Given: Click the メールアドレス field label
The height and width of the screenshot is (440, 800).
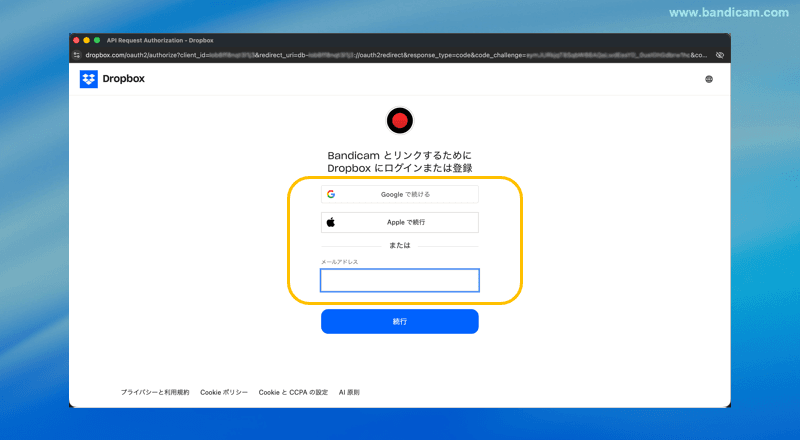Looking at the screenshot, I should tap(339, 262).
